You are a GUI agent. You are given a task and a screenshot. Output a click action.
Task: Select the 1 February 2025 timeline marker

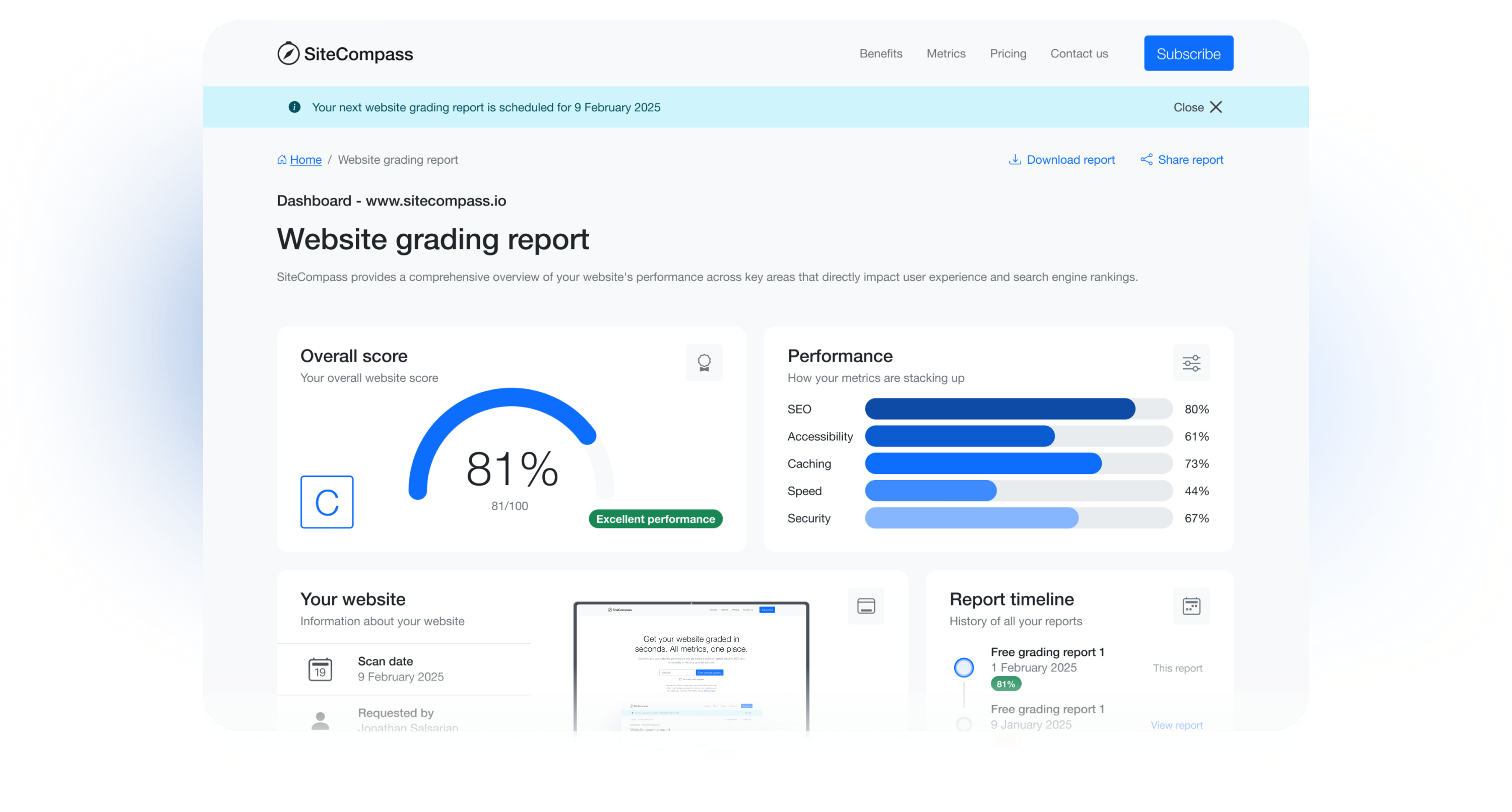click(964, 667)
